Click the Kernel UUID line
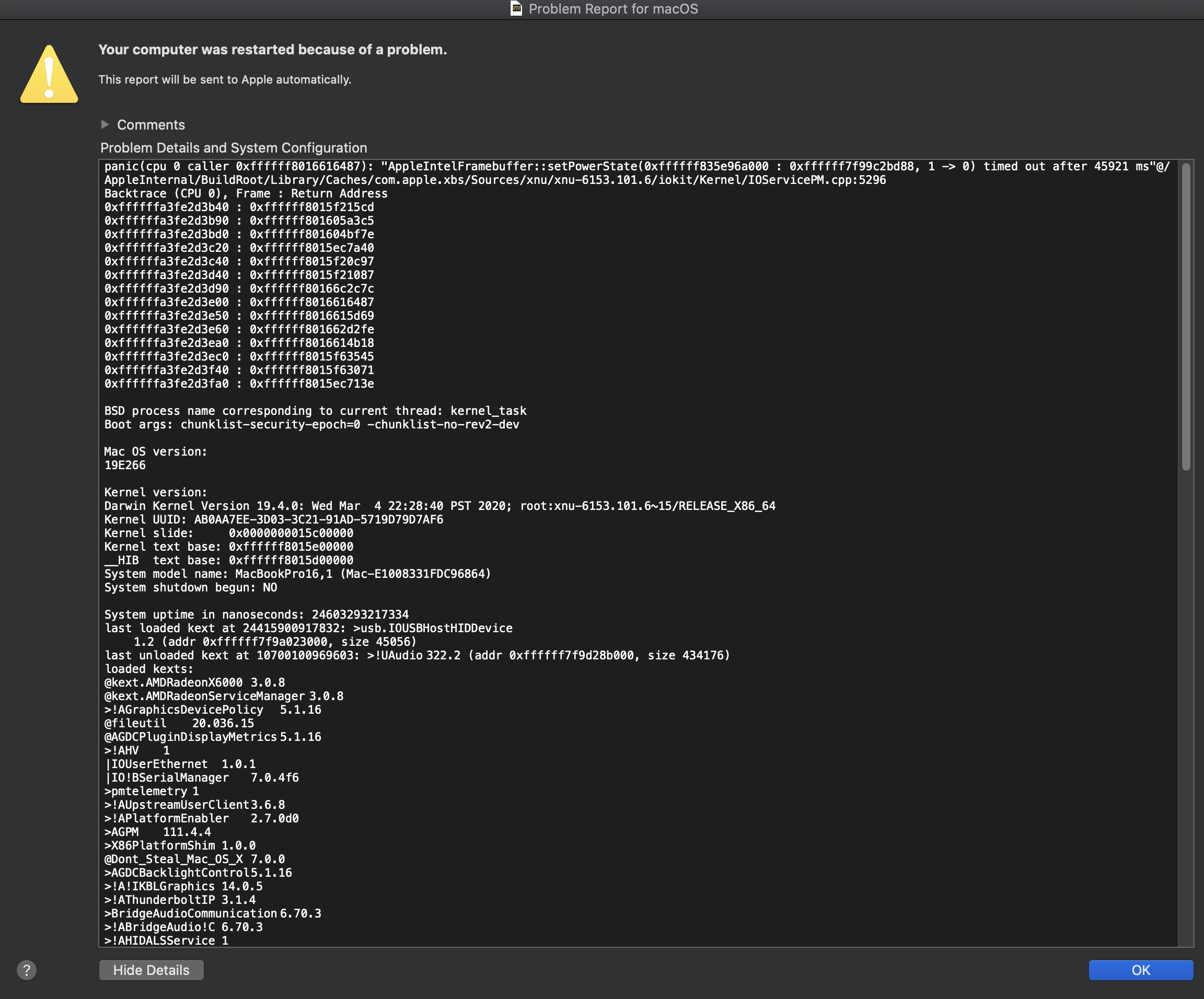 tap(273, 520)
